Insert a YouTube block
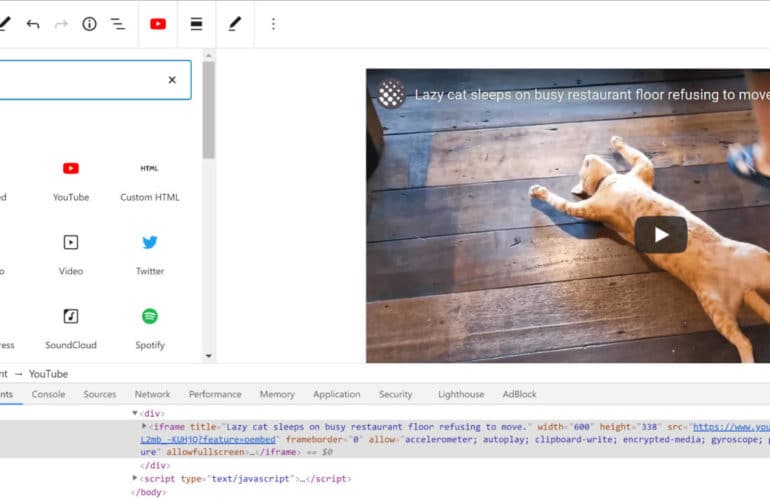770x500 pixels. (71, 181)
